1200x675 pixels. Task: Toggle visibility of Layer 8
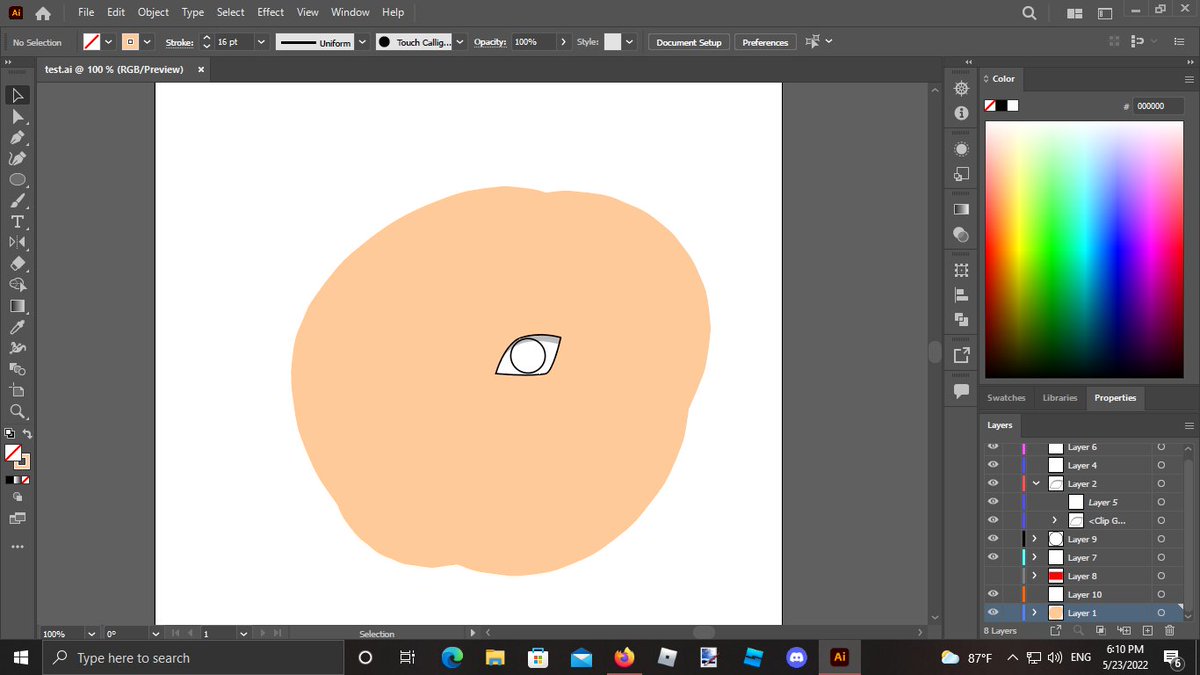tap(993, 576)
